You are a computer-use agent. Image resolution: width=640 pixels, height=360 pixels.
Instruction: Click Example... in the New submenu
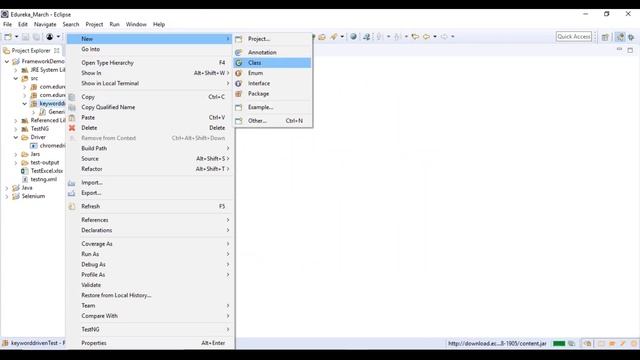point(272,107)
